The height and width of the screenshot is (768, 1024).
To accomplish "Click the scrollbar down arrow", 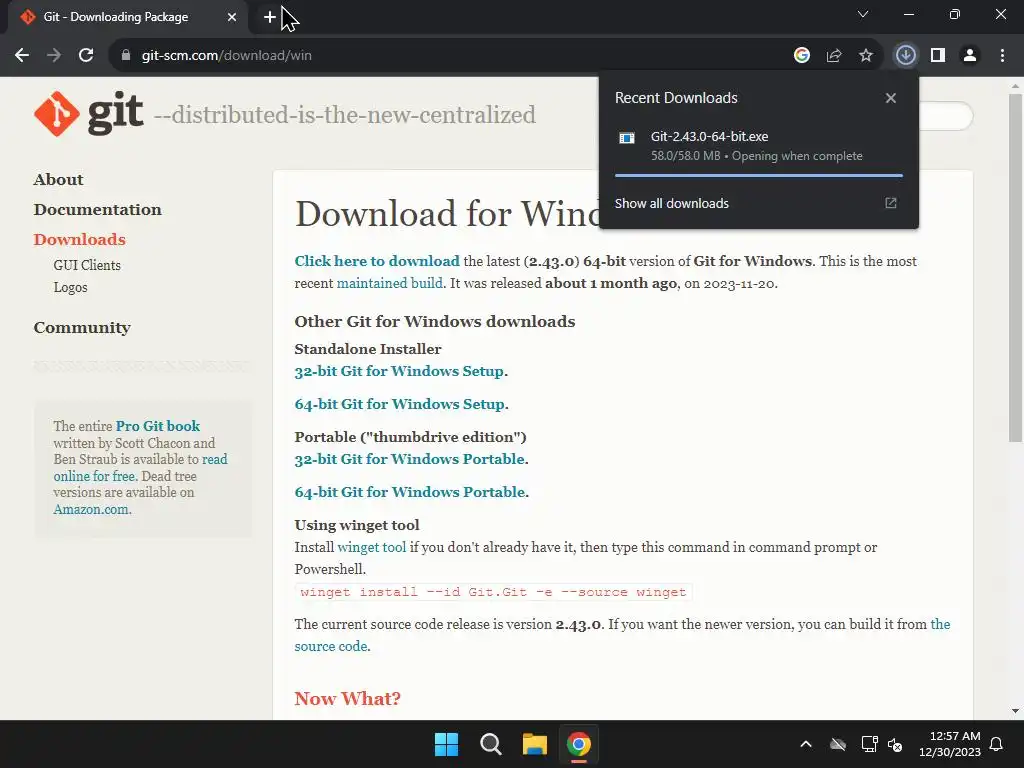I will [x=1015, y=711].
